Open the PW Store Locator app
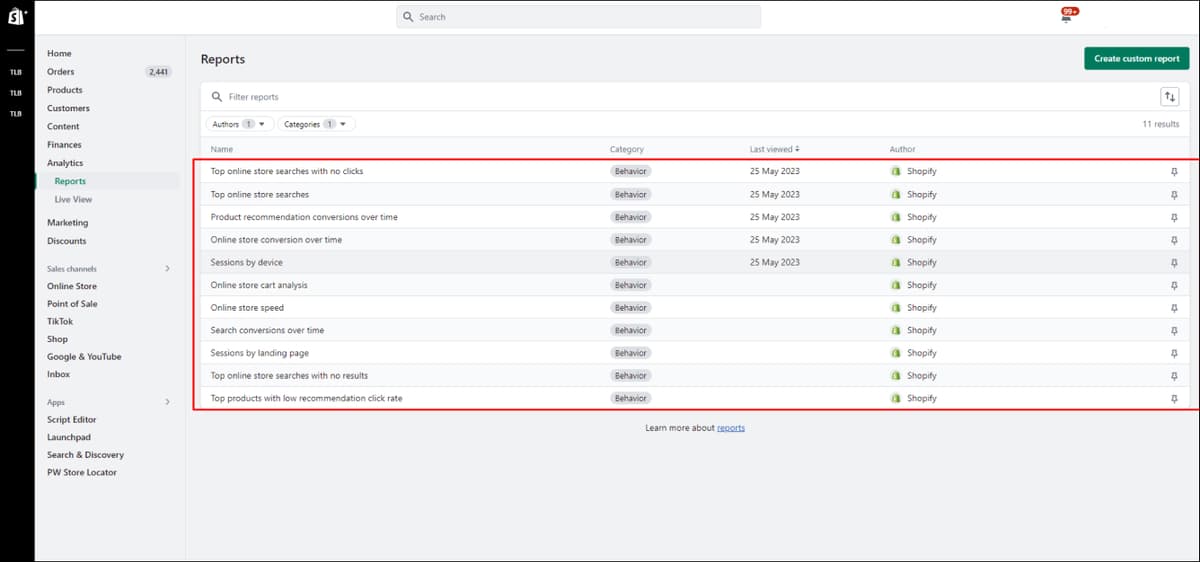The image size is (1200, 562). point(82,472)
